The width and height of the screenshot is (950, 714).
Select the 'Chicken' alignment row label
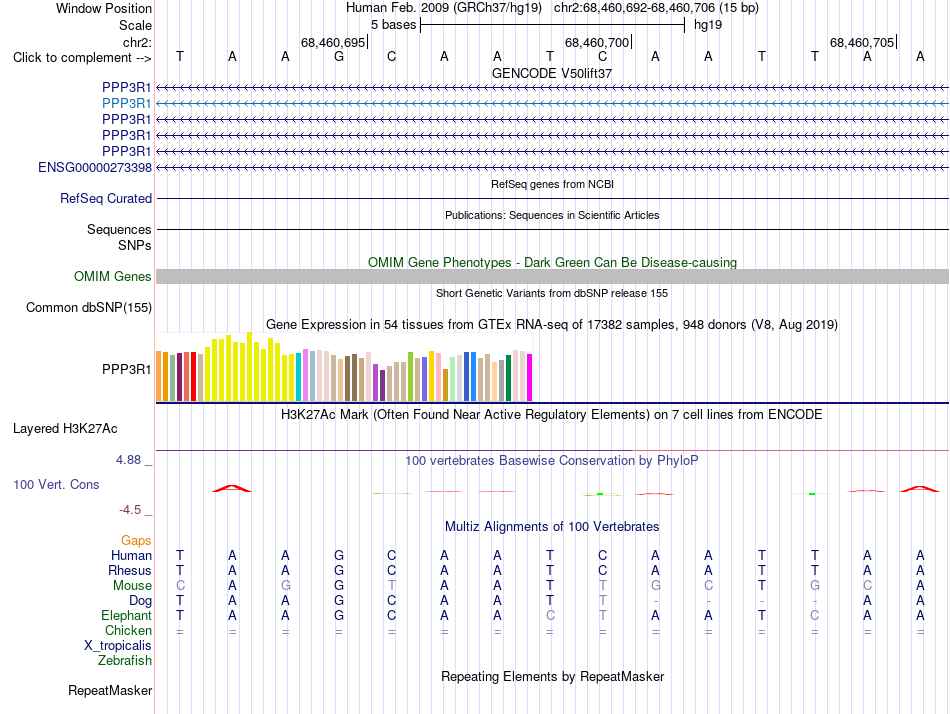tap(128, 631)
